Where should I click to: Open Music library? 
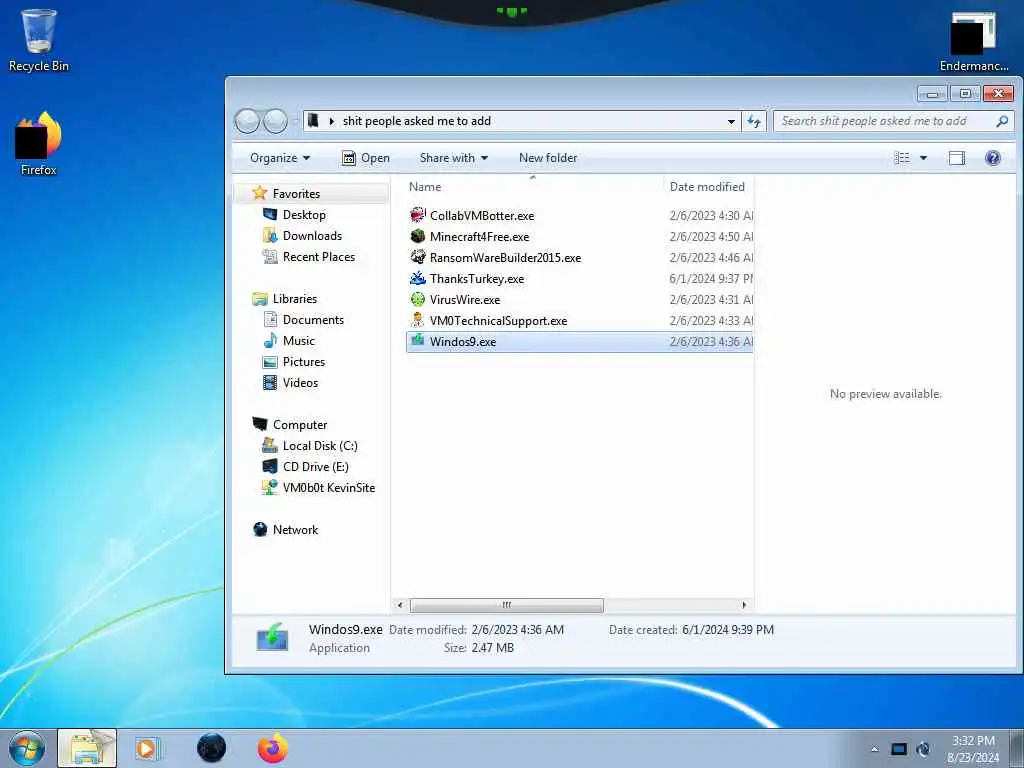[298, 340]
